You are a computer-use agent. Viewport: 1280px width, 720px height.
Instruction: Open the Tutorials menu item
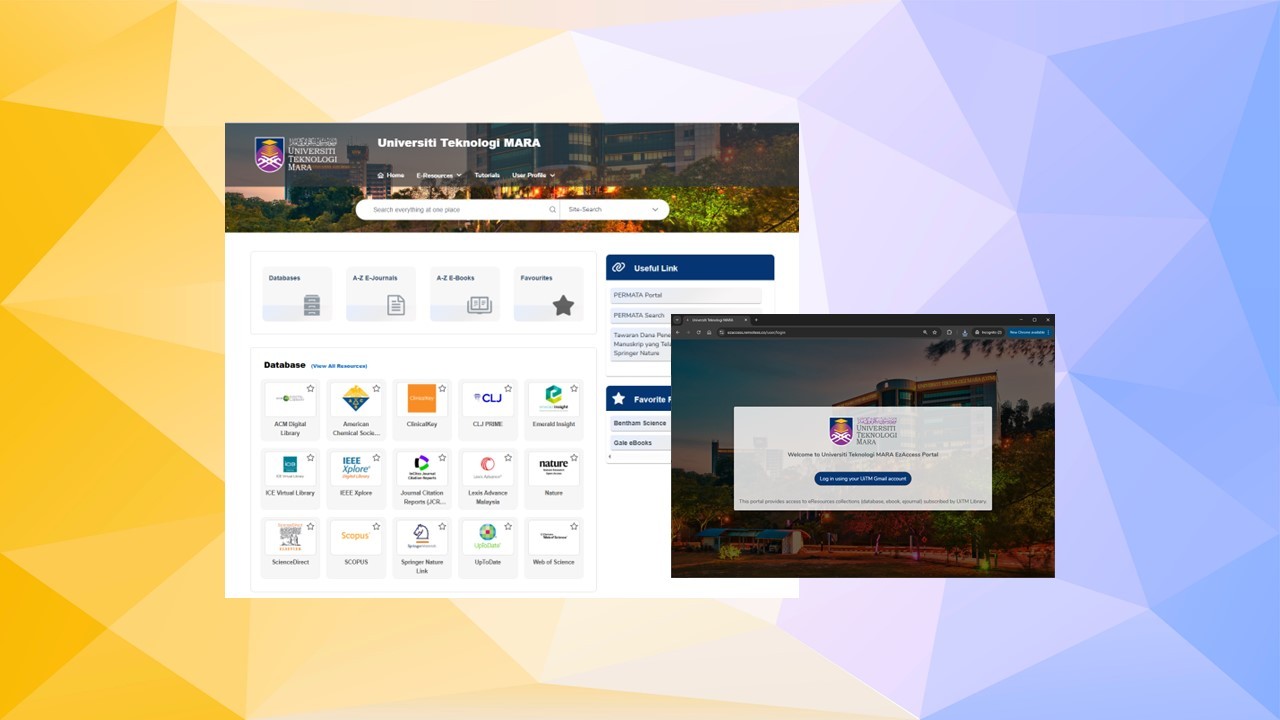coord(487,176)
